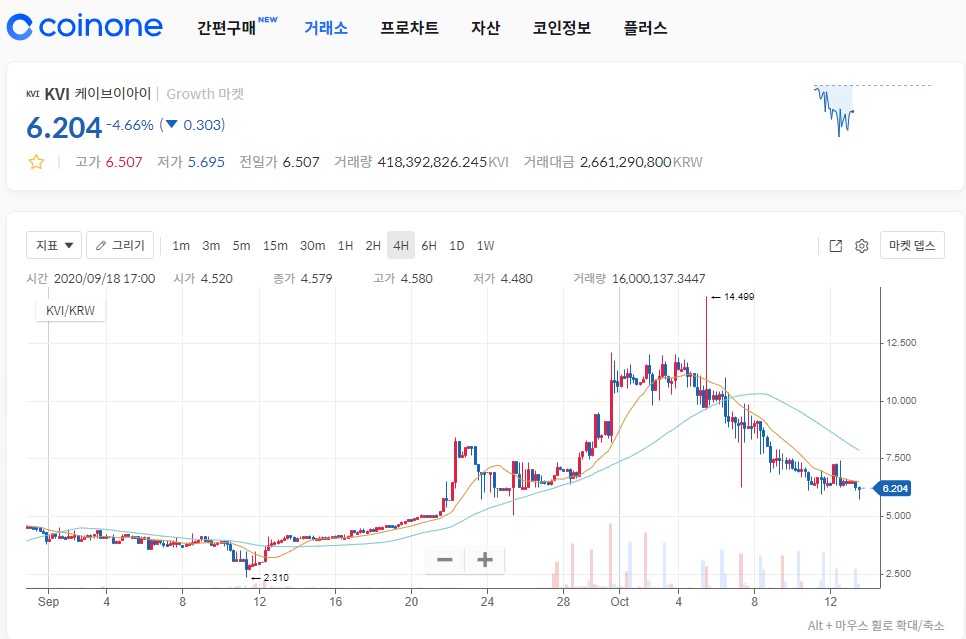Screen dimensions: 966x639
Task: Select the 3m chart interval
Action: click(x=211, y=246)
